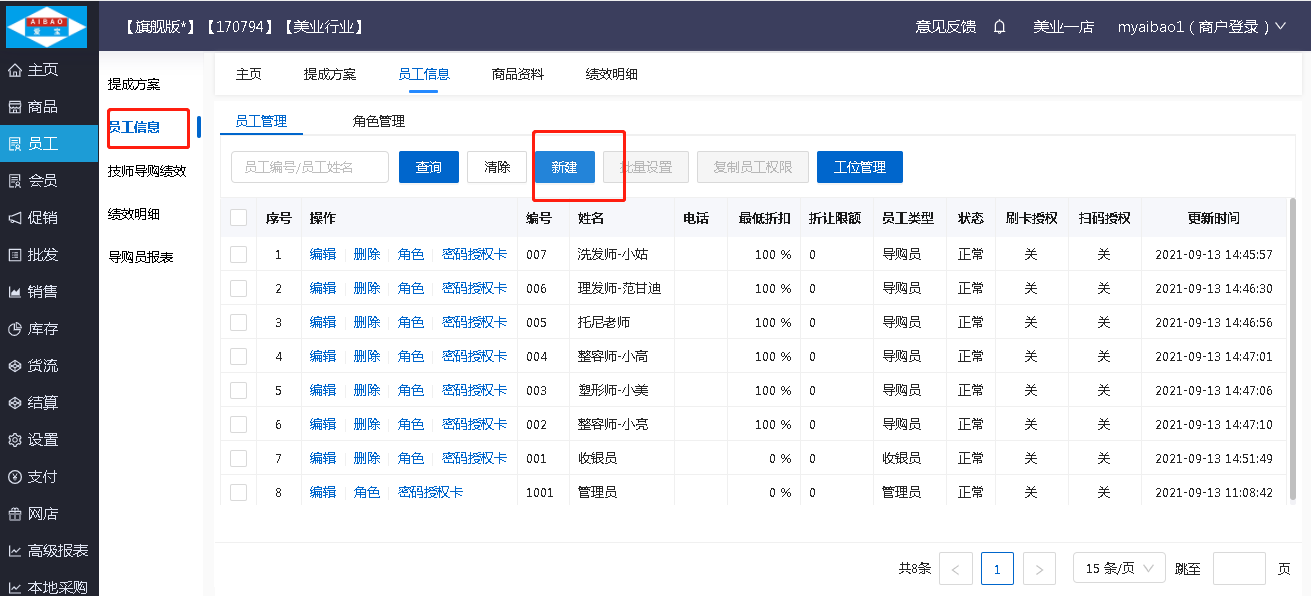The image size is (1311, 596).
Task: Check the box for row 004 整容师-小高
Action: pos(238,357)
